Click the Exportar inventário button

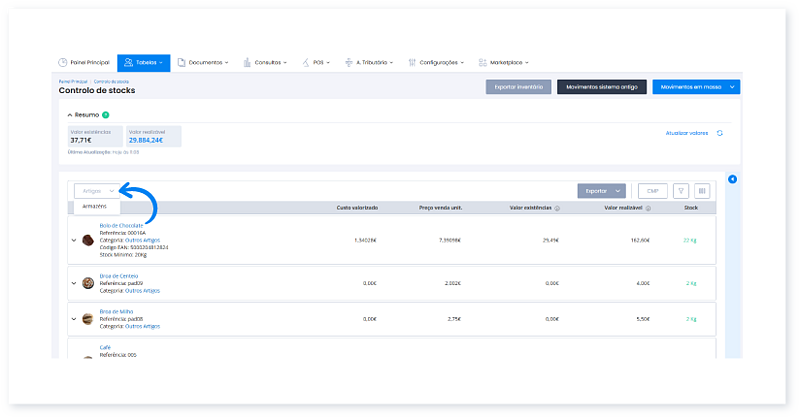click(x=518, y=87)
